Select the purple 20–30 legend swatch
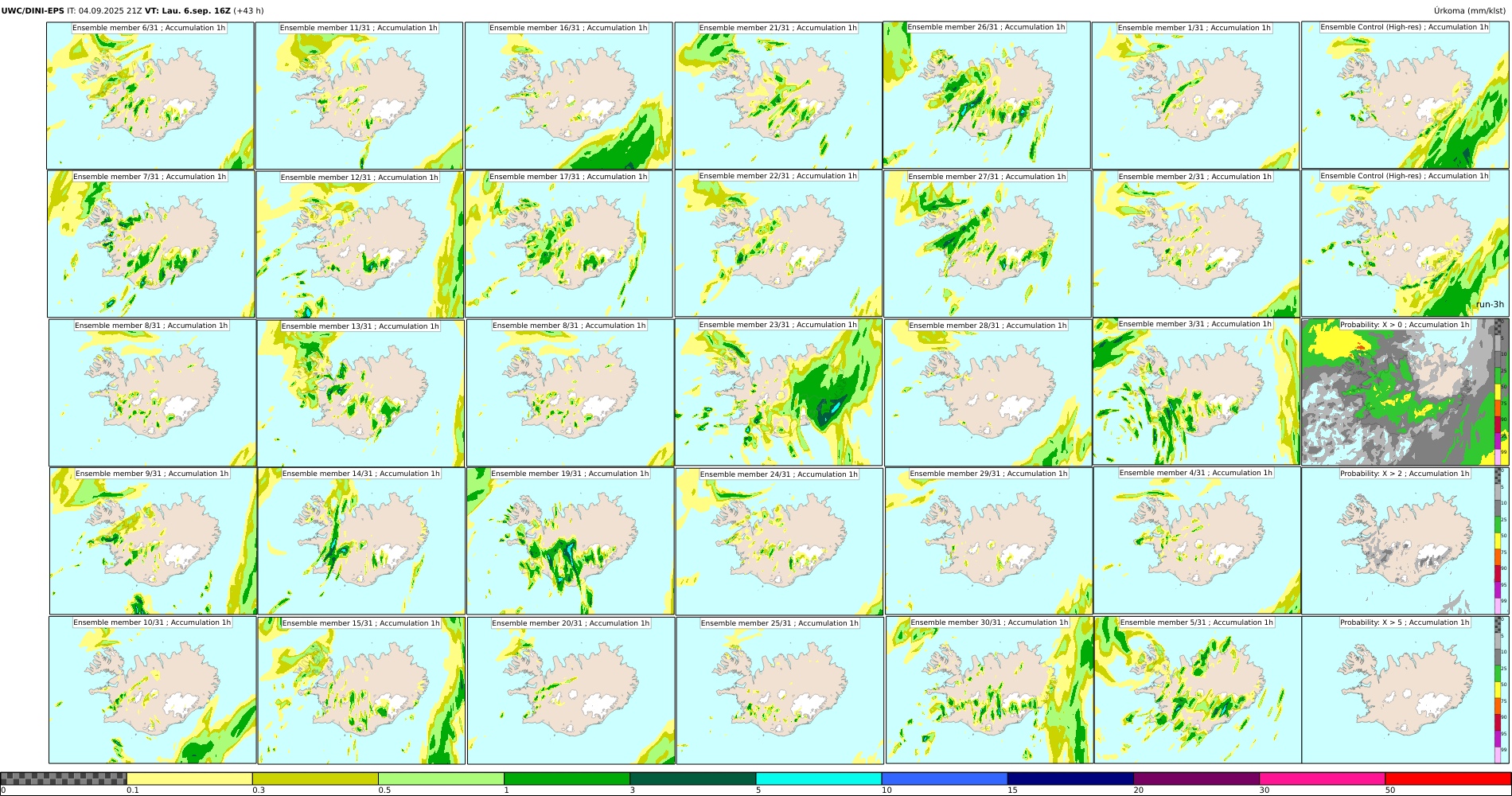Image resolution: width=1512 pixels, height=796 pixels. point(1196,778)
